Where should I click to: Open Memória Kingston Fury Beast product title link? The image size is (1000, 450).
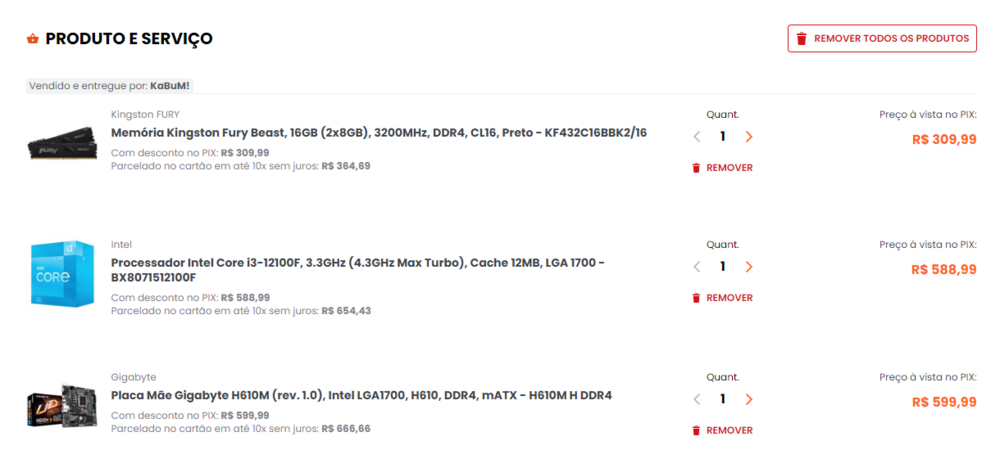click(x=379, y=133)
